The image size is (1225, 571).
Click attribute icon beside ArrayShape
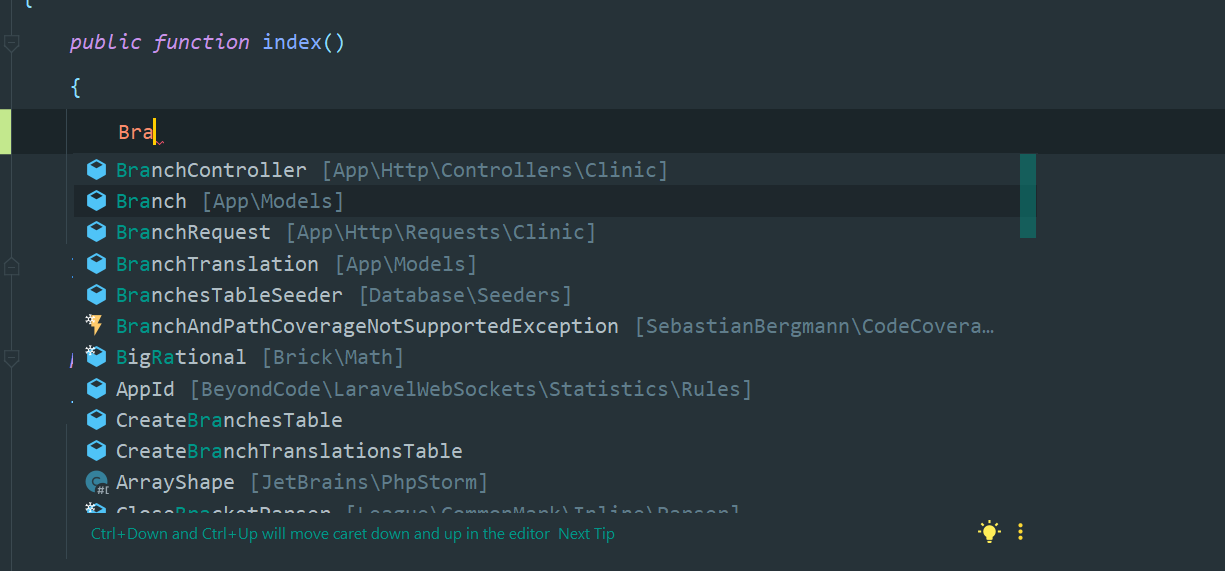(97, 483)
